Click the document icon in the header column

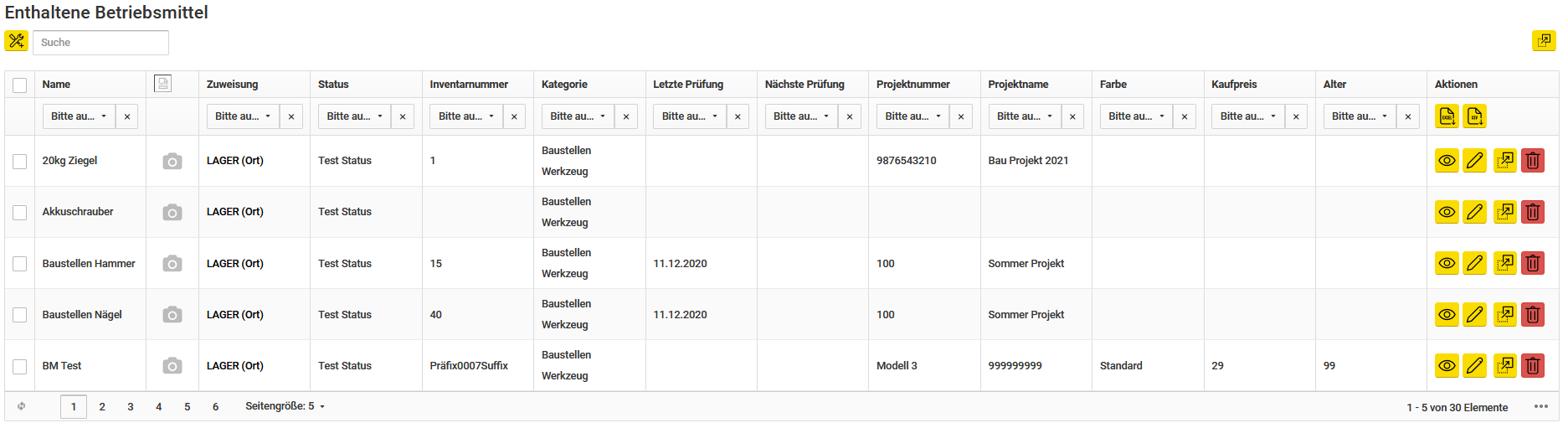(163, 83)
